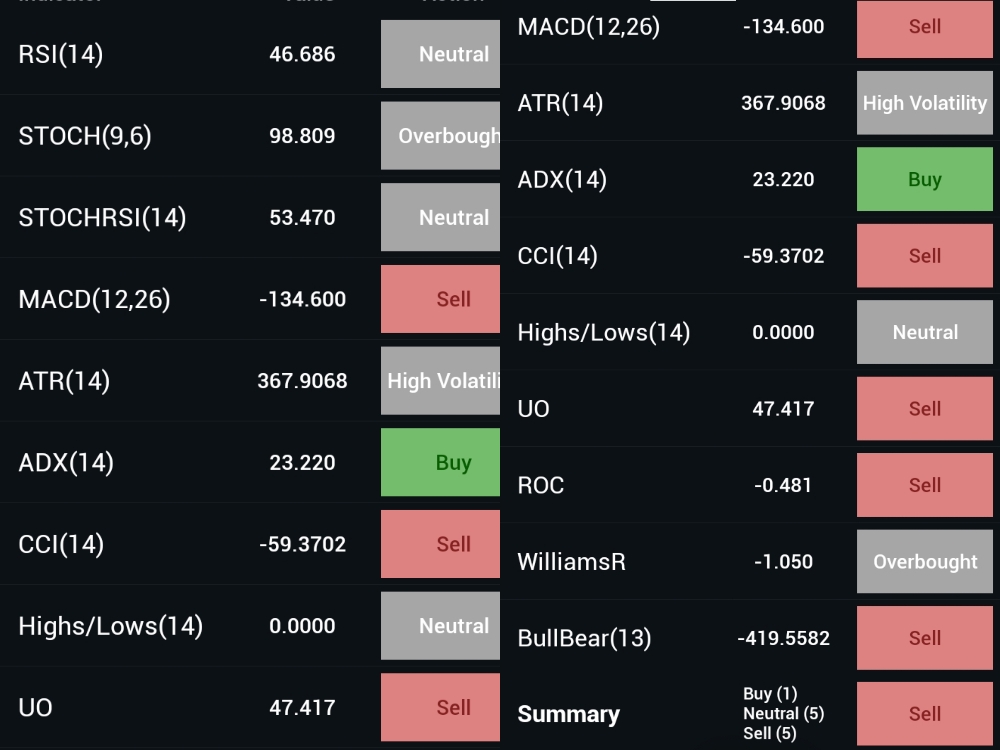The height and width of the screenshot is (750, 1000).
Task: Click the STOCH value 98.809
Action: coord(302,136)
